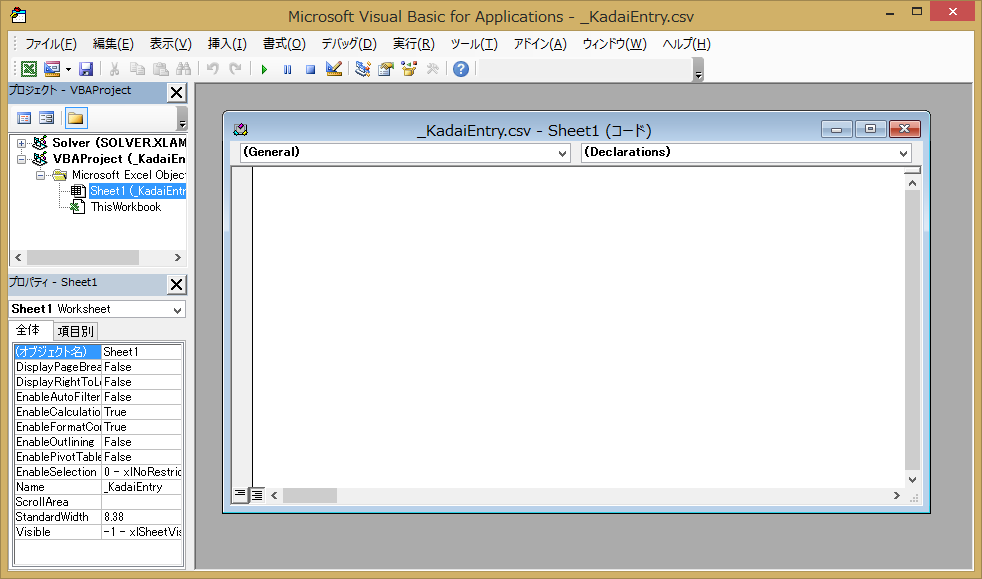Click the Cut scissors icon
Viewport: 982px width, 579px height.
coord(114,69)
